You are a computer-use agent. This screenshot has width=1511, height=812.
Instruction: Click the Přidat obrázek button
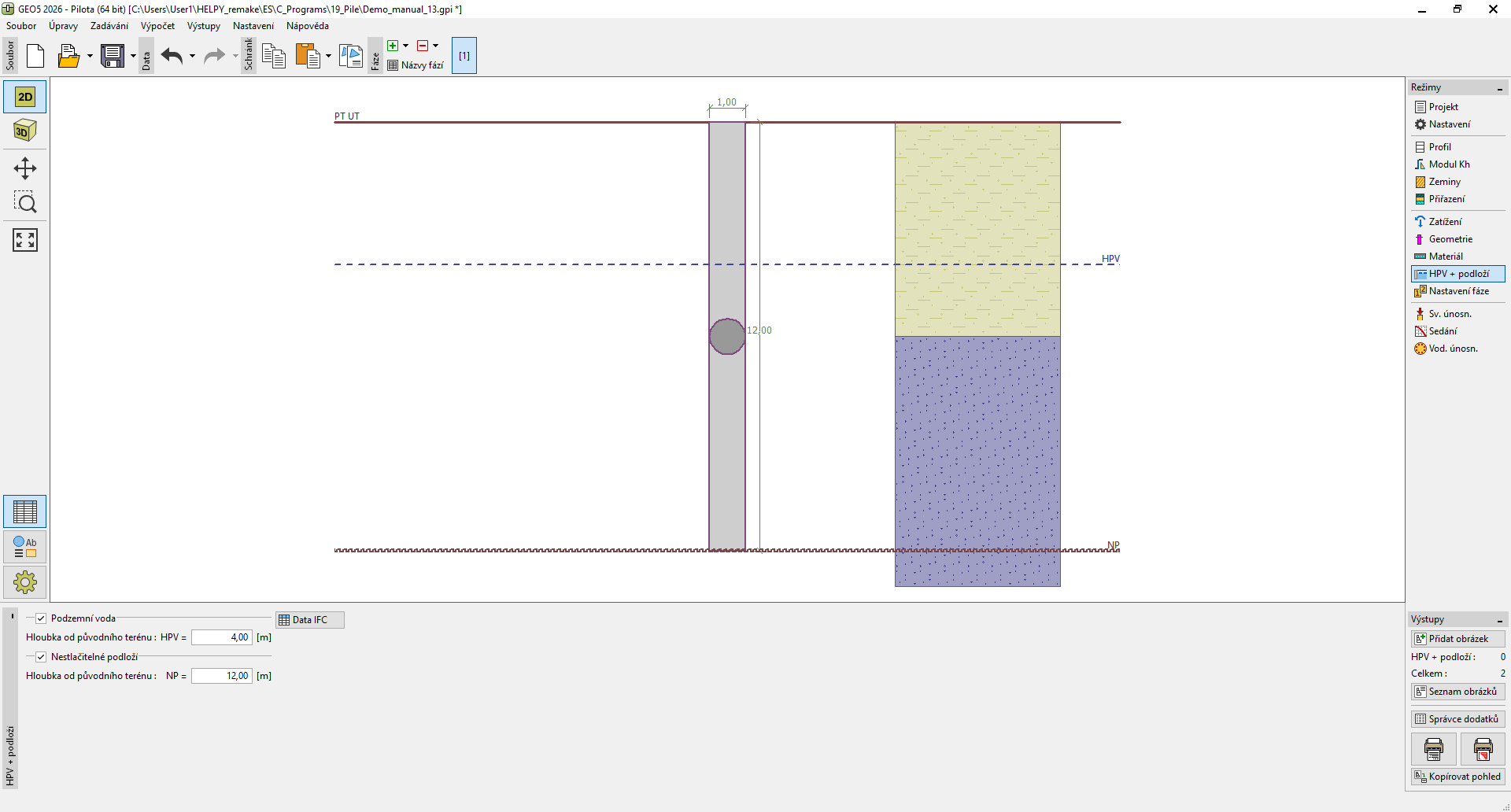tap(1457, 639)
